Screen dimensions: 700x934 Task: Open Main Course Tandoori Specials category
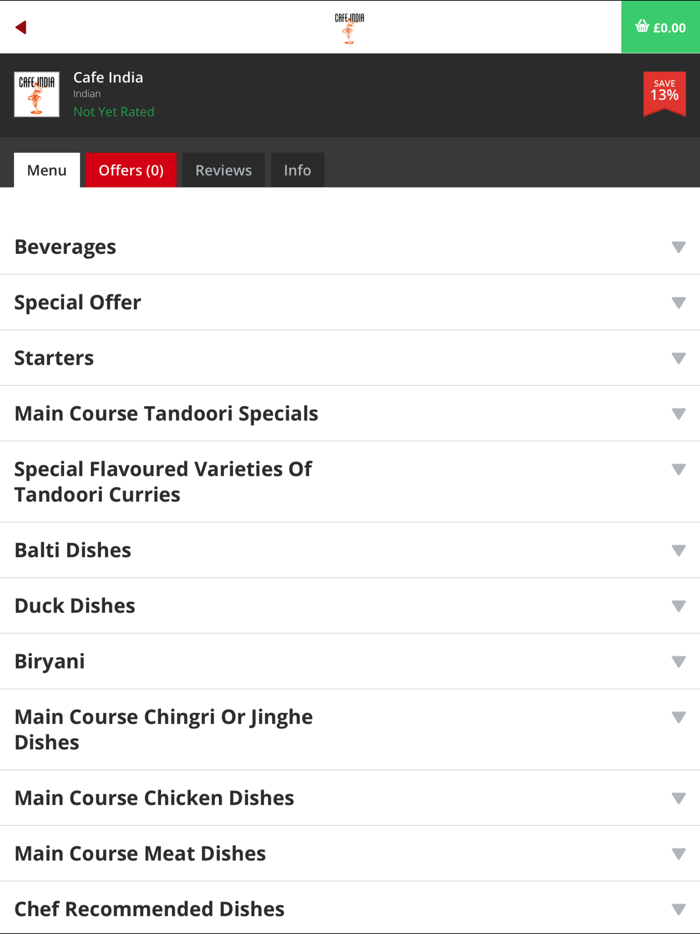tap(166, 414)
